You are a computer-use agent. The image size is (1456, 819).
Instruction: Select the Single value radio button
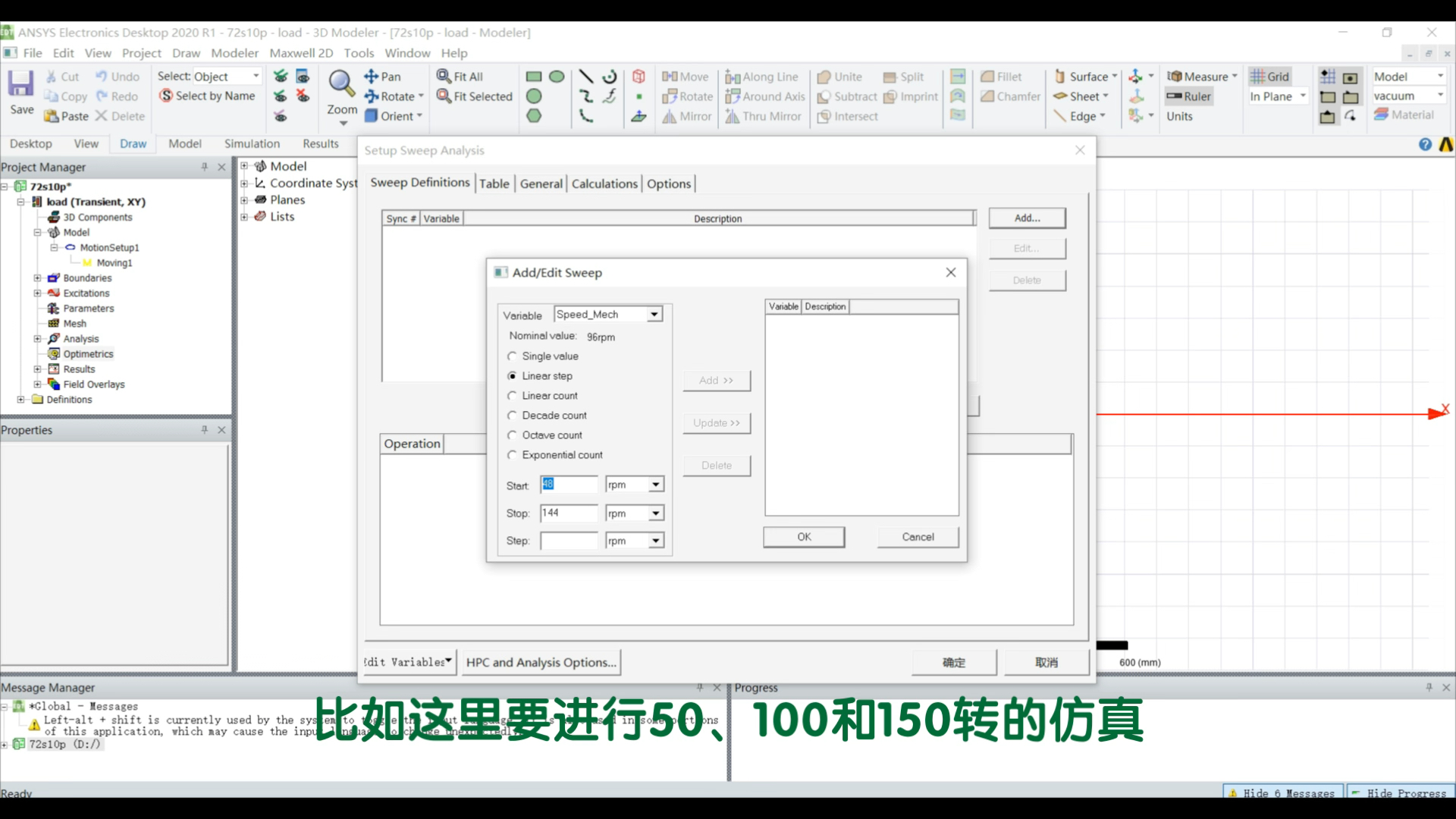[513, 356]
